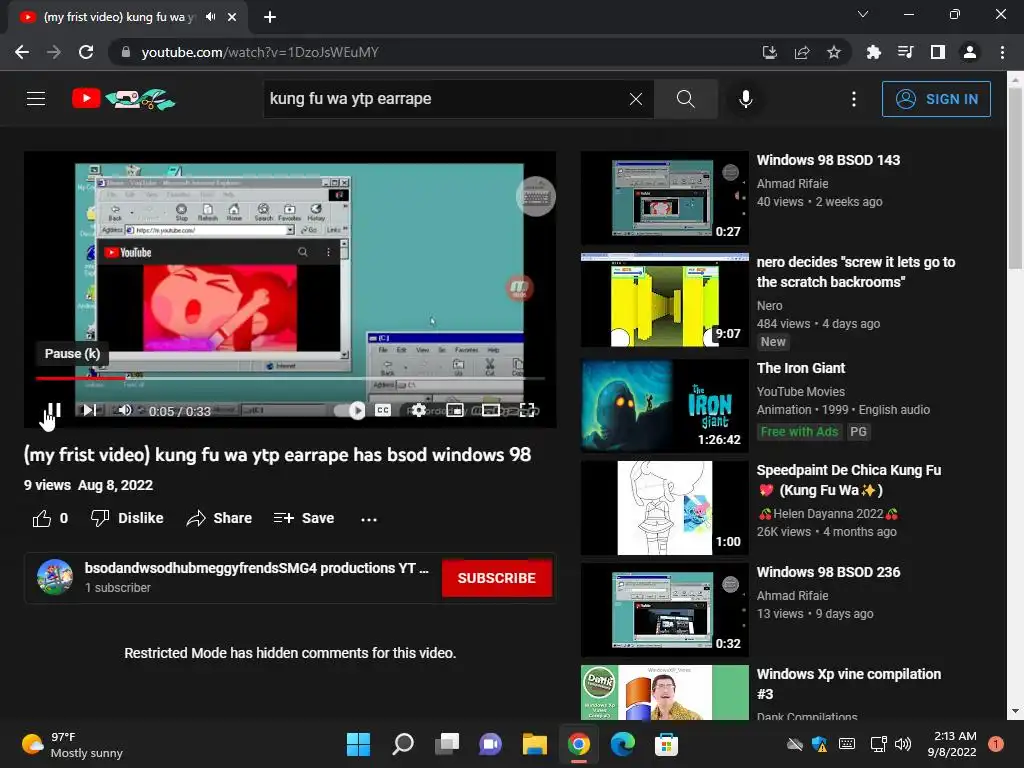This screenshot has width=1024, height=768.
Task: Open the Share dialog
Action: [219, 519]
